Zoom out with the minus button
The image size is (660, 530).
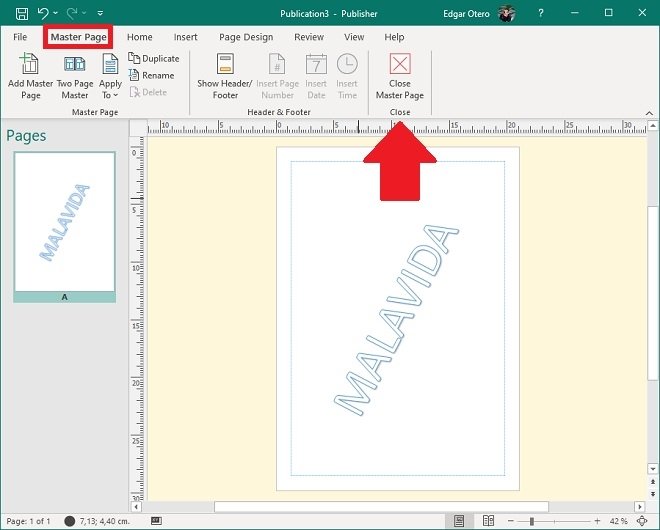tap(511, 521)
